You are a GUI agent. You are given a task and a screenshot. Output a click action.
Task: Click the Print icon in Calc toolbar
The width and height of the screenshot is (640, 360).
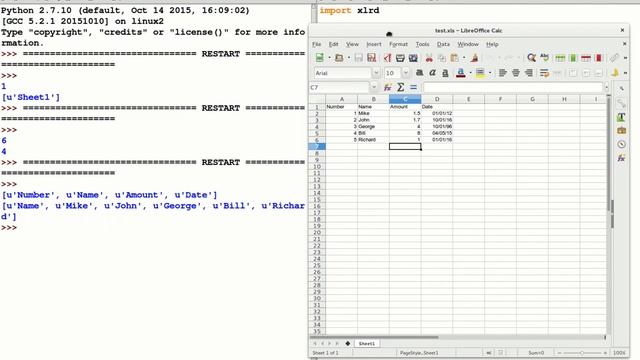pos(400,58)
